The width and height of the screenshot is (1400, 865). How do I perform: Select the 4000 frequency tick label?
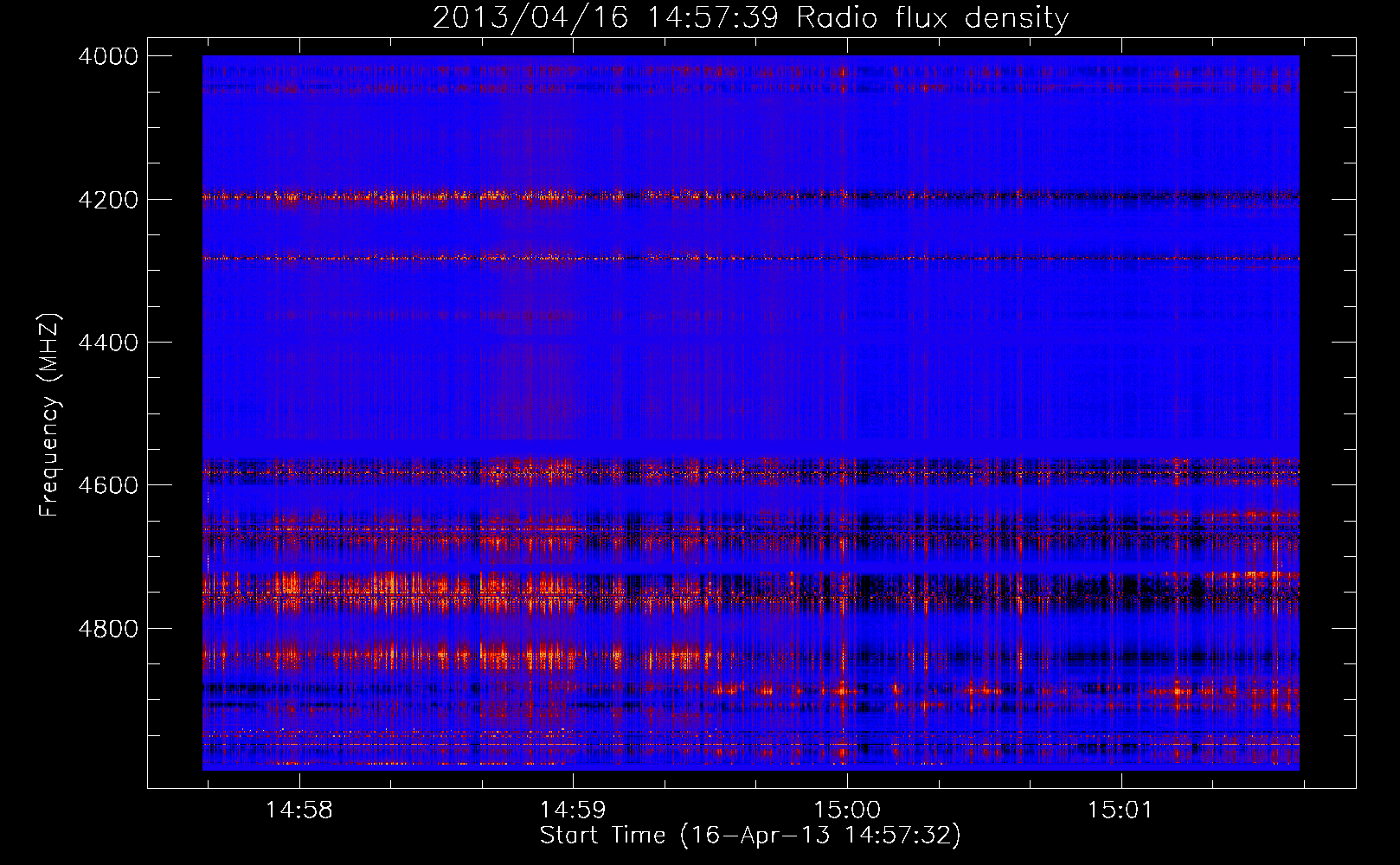click(108, 56)
